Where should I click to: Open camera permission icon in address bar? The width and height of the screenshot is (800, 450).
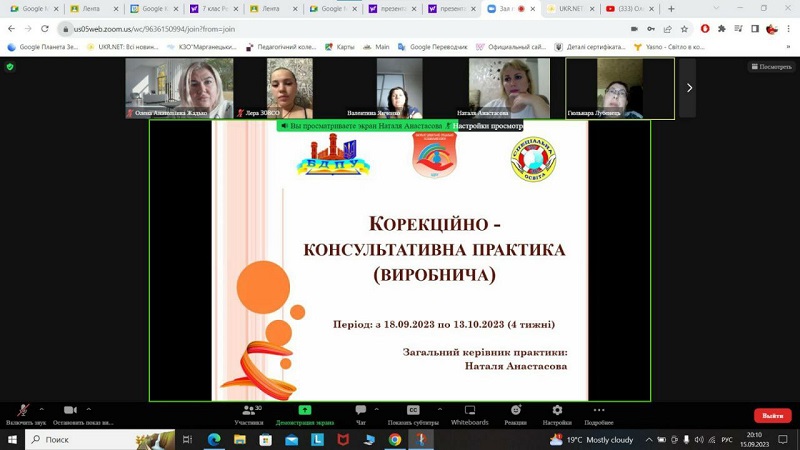coord(634,29)
